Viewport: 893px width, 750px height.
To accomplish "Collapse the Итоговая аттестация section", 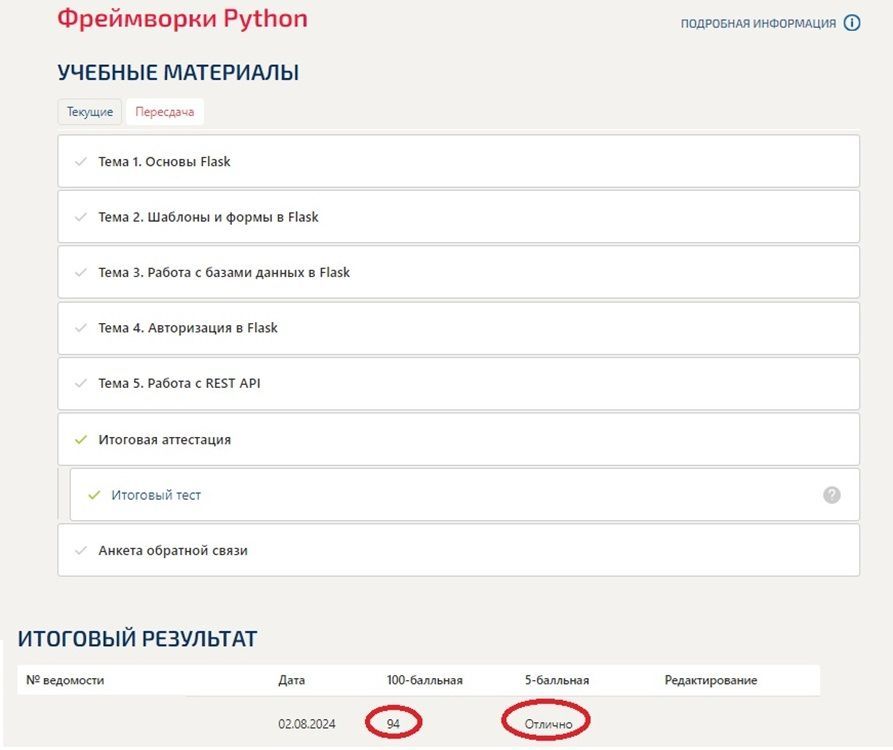I will (x=458, y=439).
